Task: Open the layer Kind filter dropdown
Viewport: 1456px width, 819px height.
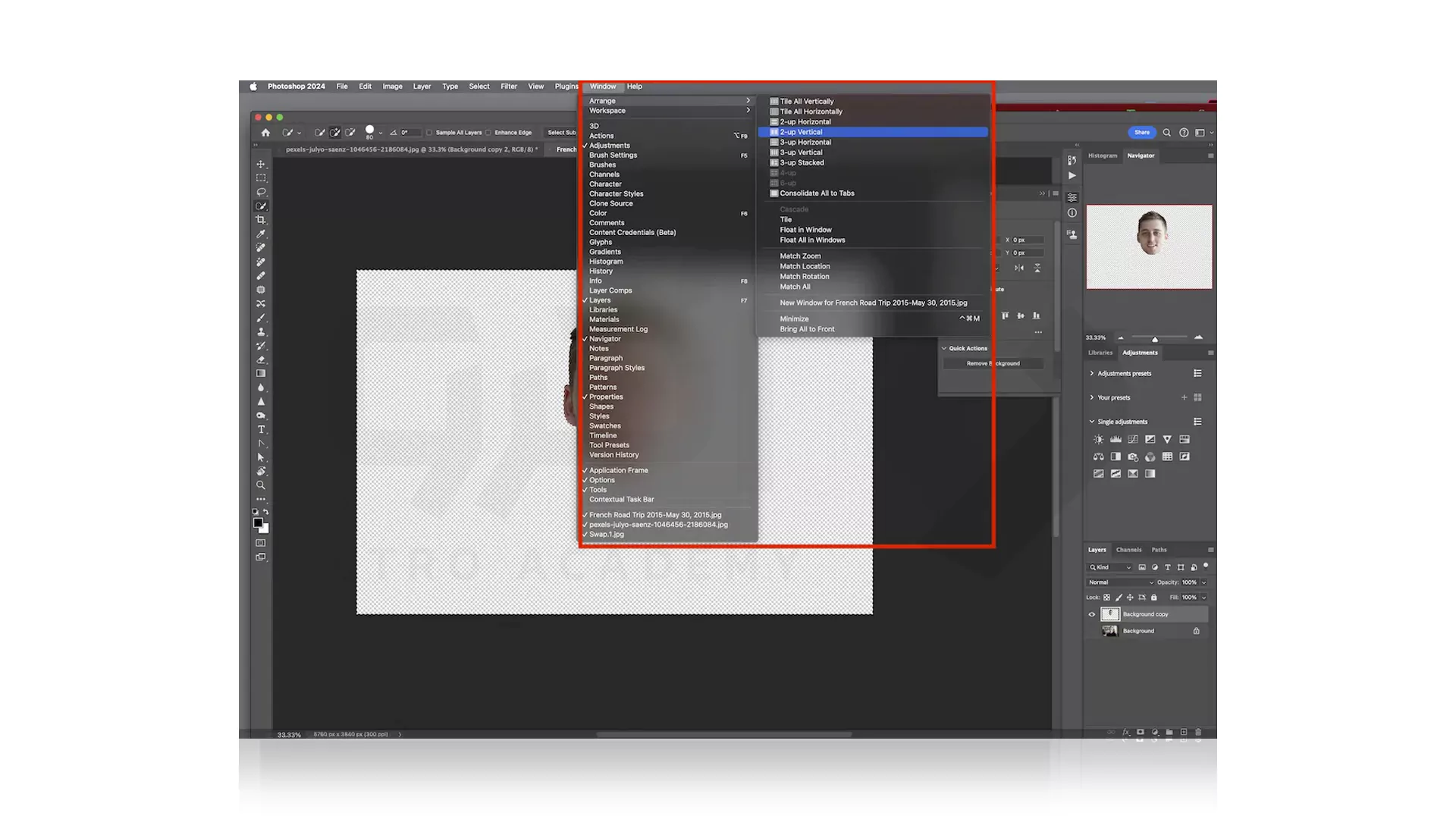Action: coord(1111,567)
